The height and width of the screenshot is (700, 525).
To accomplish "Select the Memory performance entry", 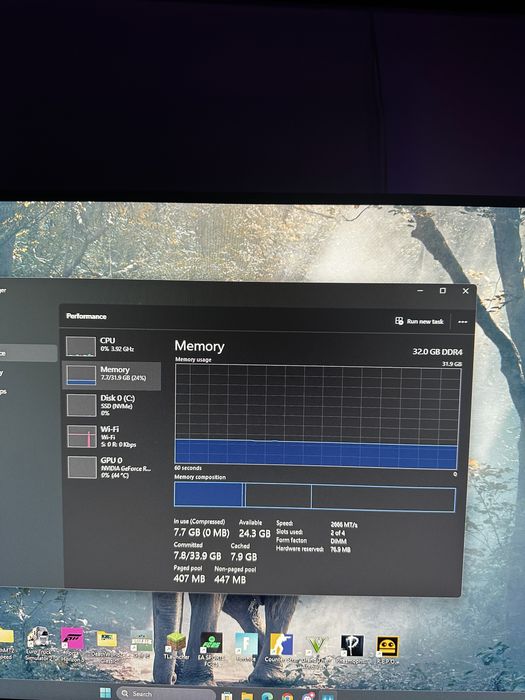I will tap(111, 376).
